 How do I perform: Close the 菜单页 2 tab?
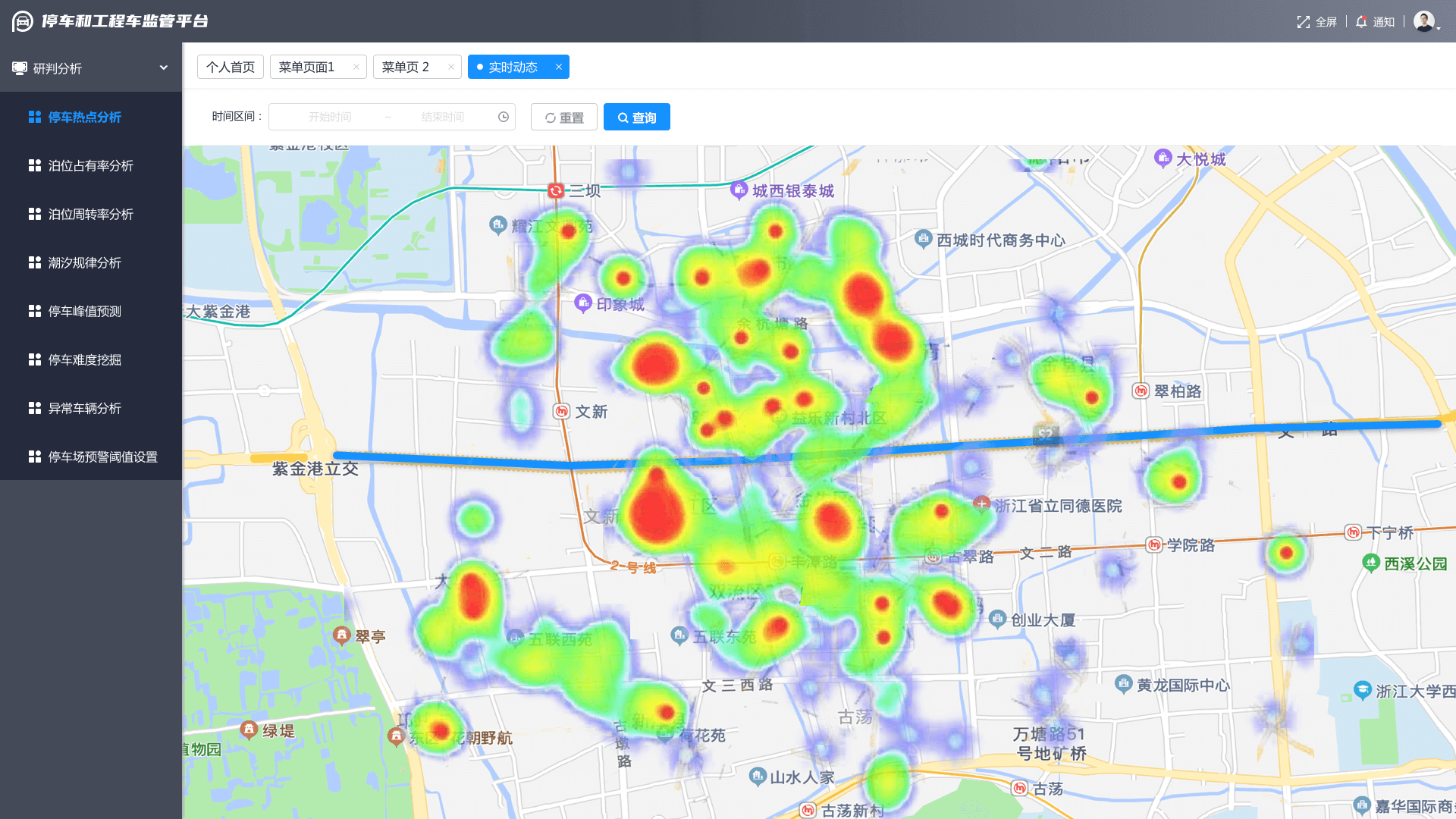451,67
